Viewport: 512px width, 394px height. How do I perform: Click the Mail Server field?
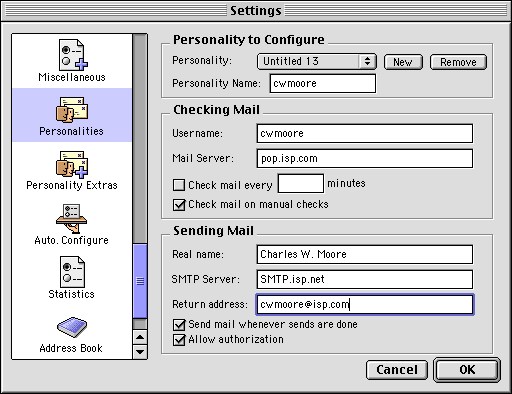365,158
